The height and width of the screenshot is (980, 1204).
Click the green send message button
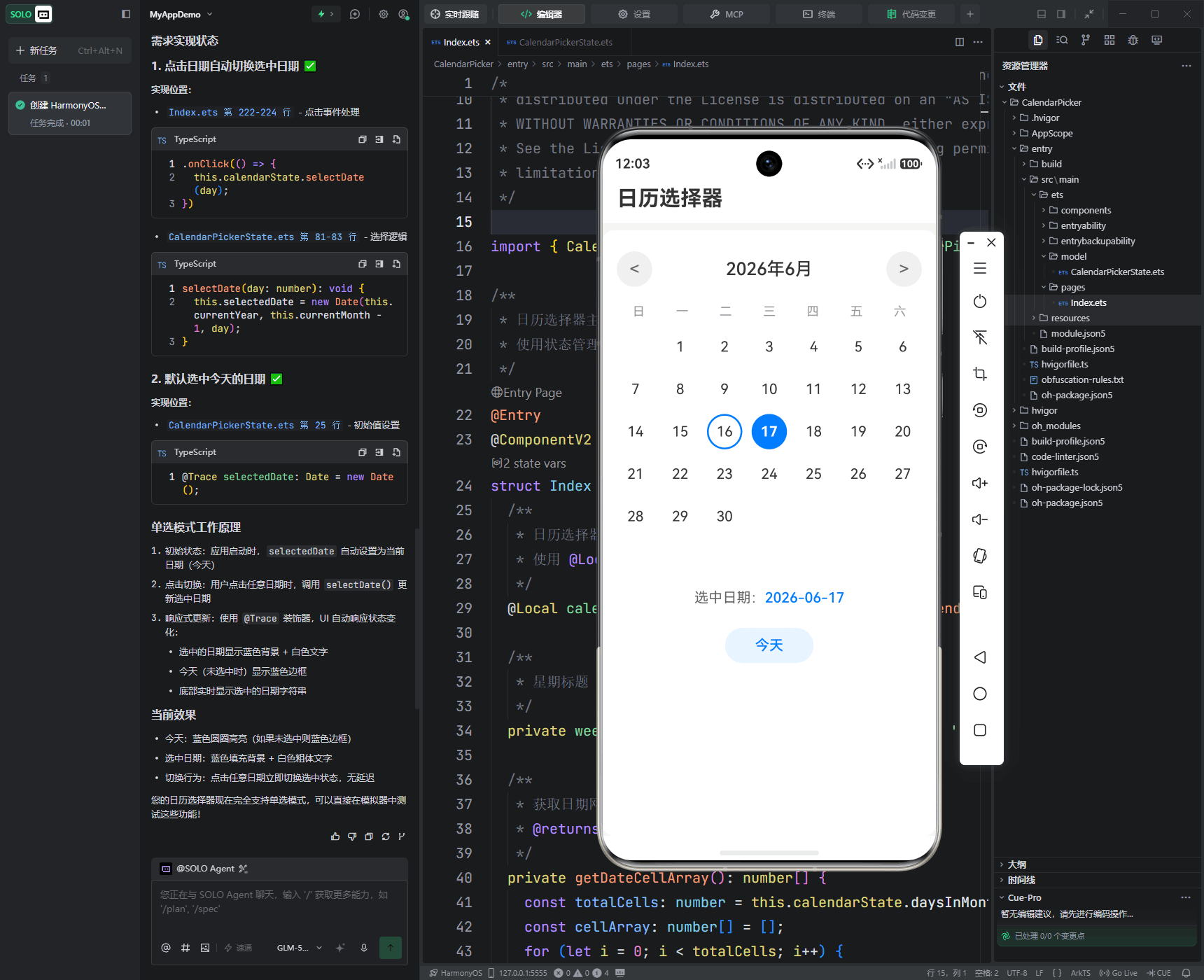click(x=391, y=948)
